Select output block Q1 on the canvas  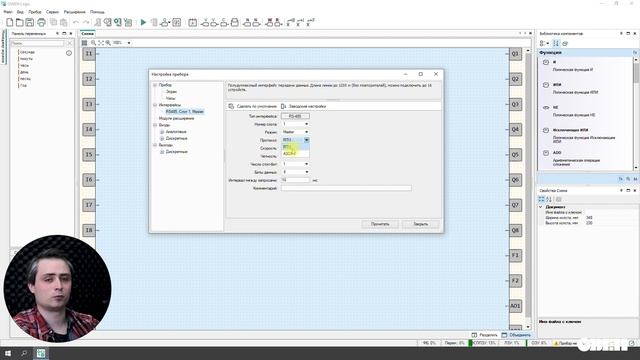click(515, 54)
